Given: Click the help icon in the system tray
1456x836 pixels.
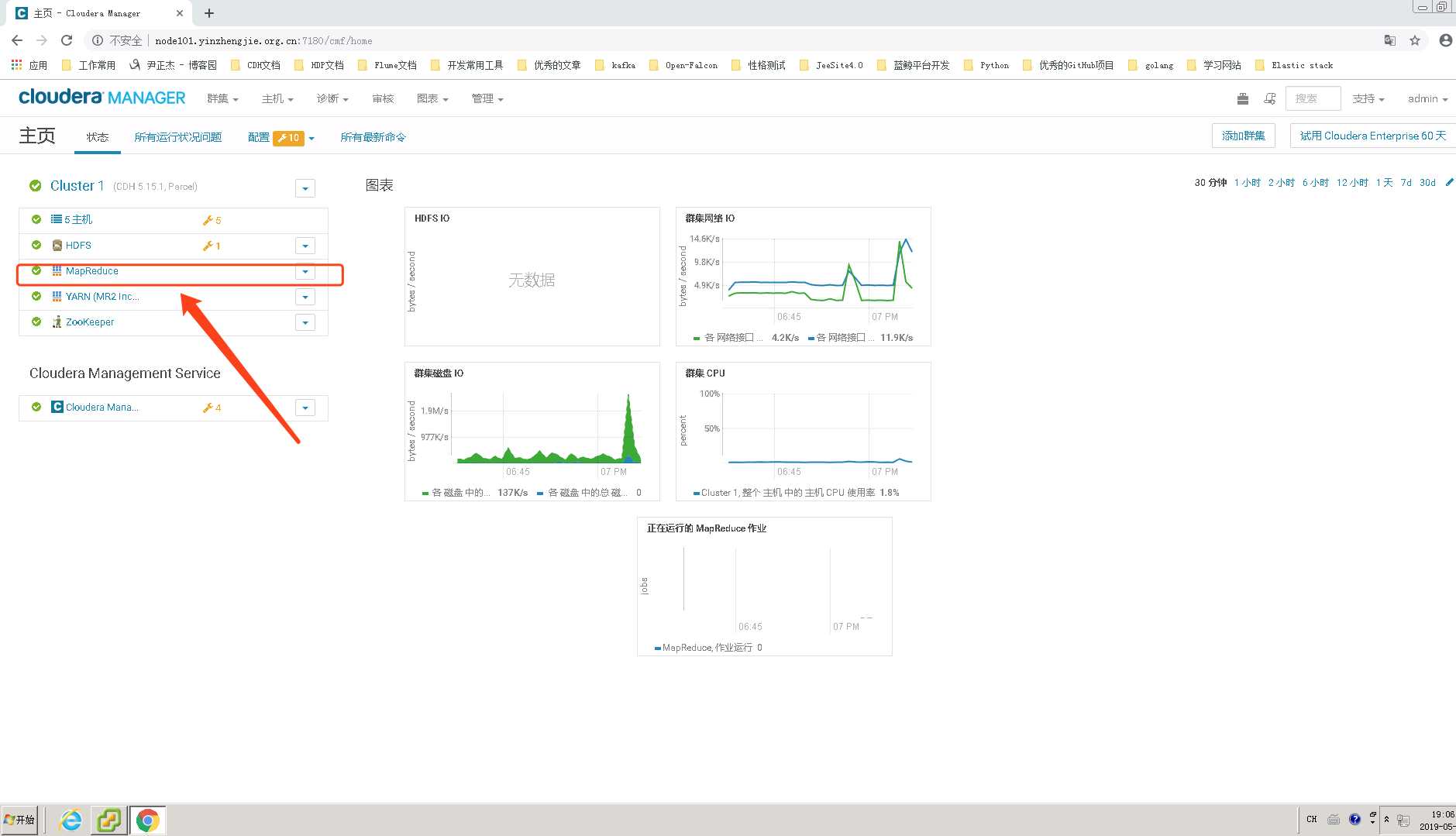Looking at the screenshot, I should pyautogui.click(x=1354, y=820).
